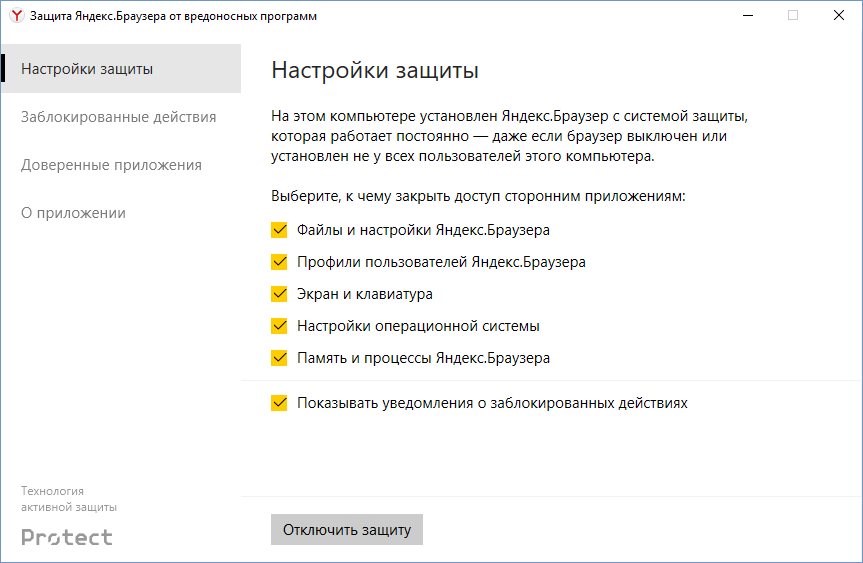
Task: Turn off notifications about blocked actions checkbox
Action: click(x=279, y=403)
